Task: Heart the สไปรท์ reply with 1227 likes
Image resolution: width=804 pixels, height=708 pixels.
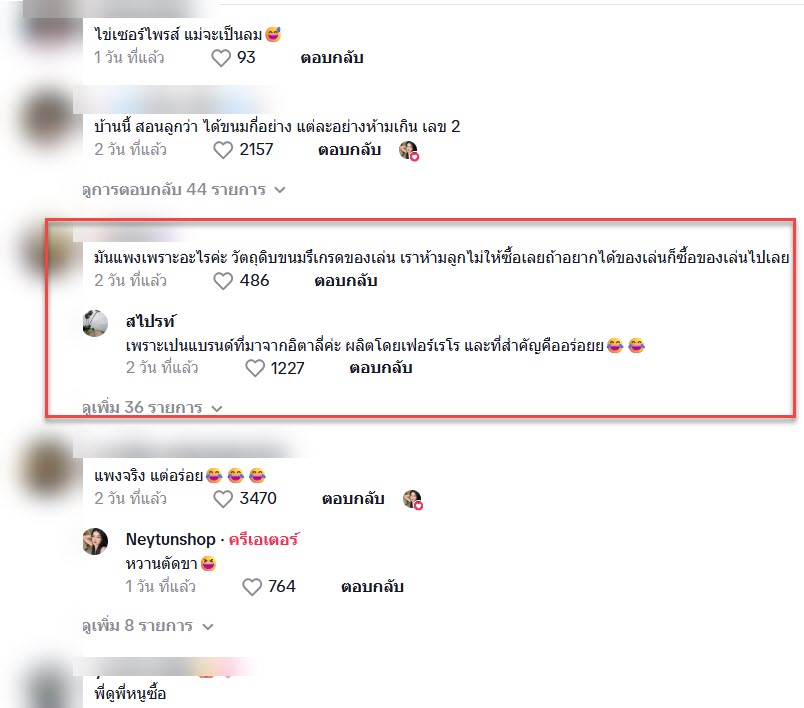Action: click(255, 368)
